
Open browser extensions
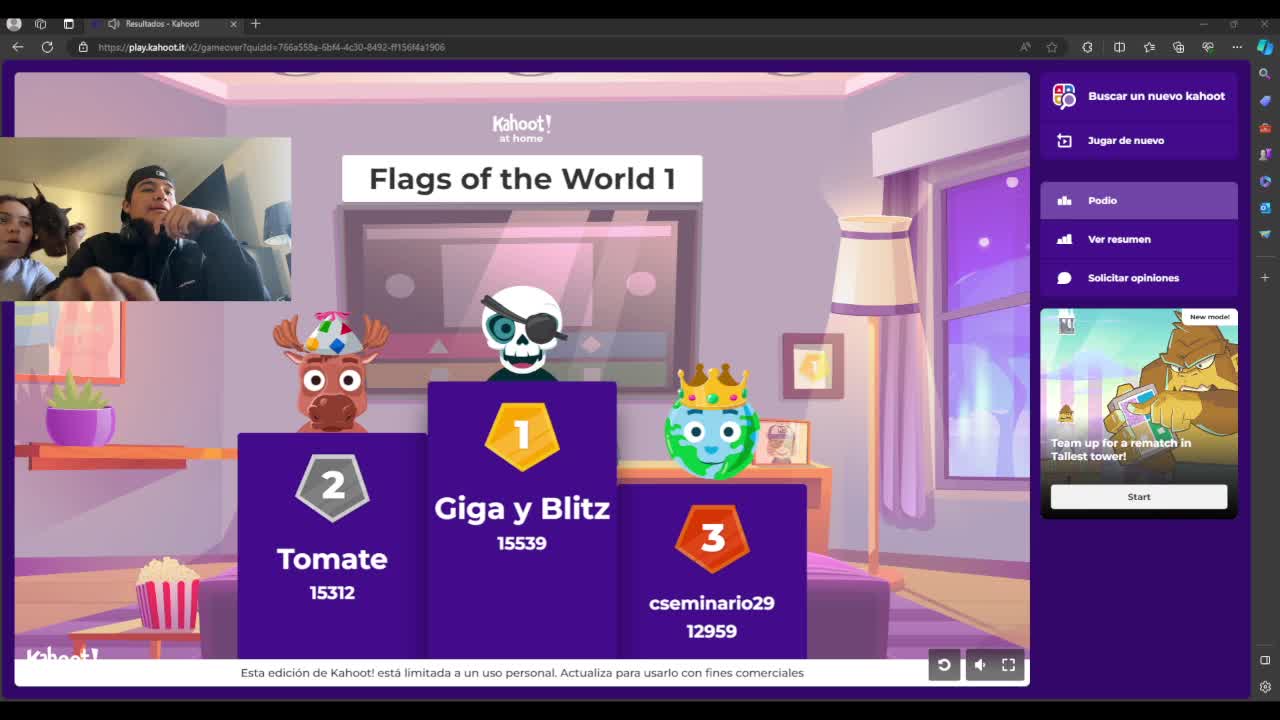point(1087,47)
